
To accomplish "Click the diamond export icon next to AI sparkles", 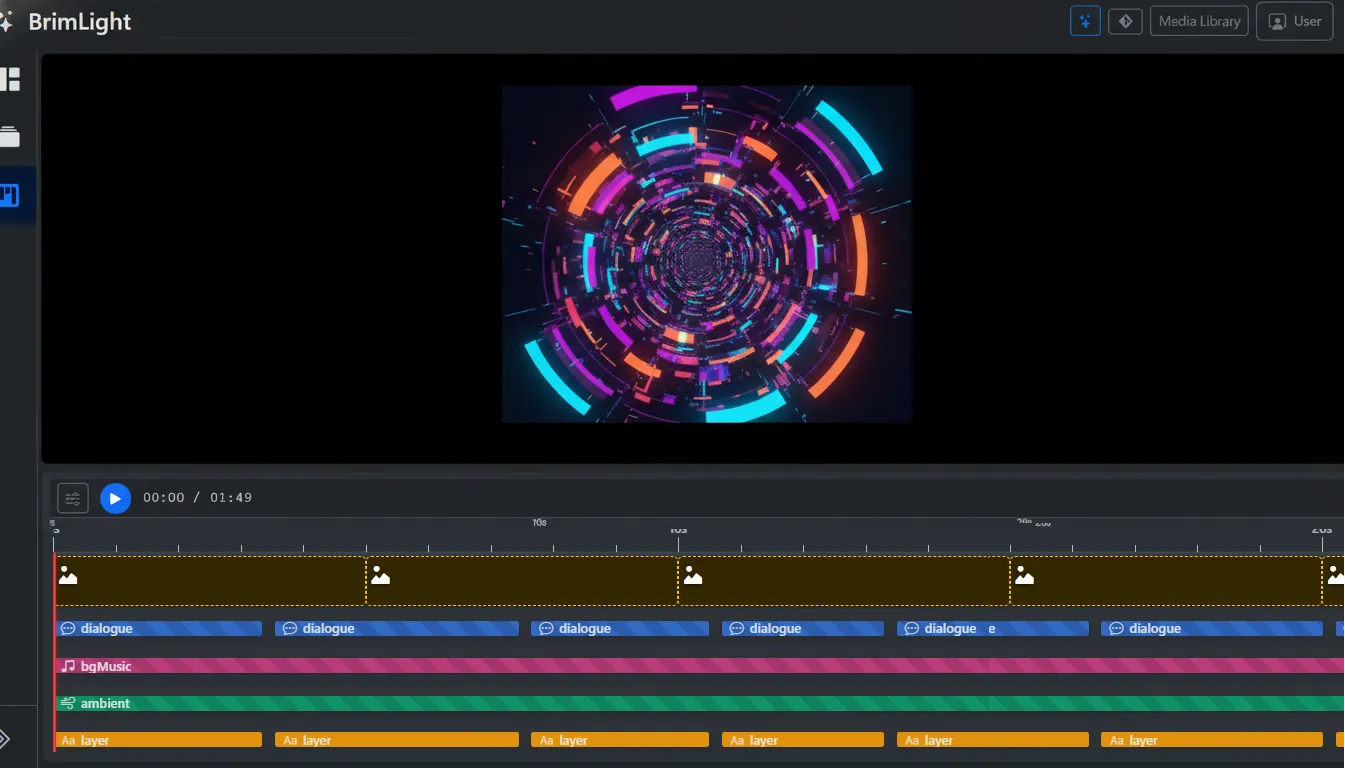I will 1125,20.
